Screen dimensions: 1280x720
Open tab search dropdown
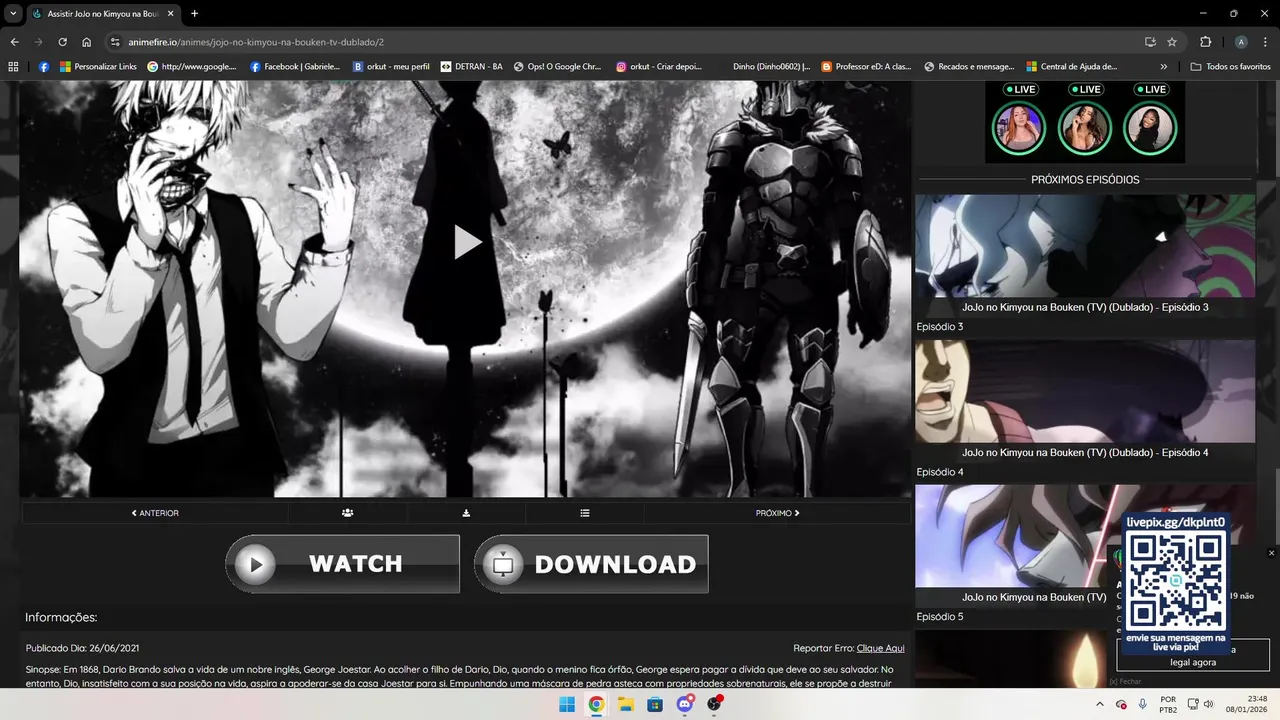pyautogui.click(x=13, y=14)
